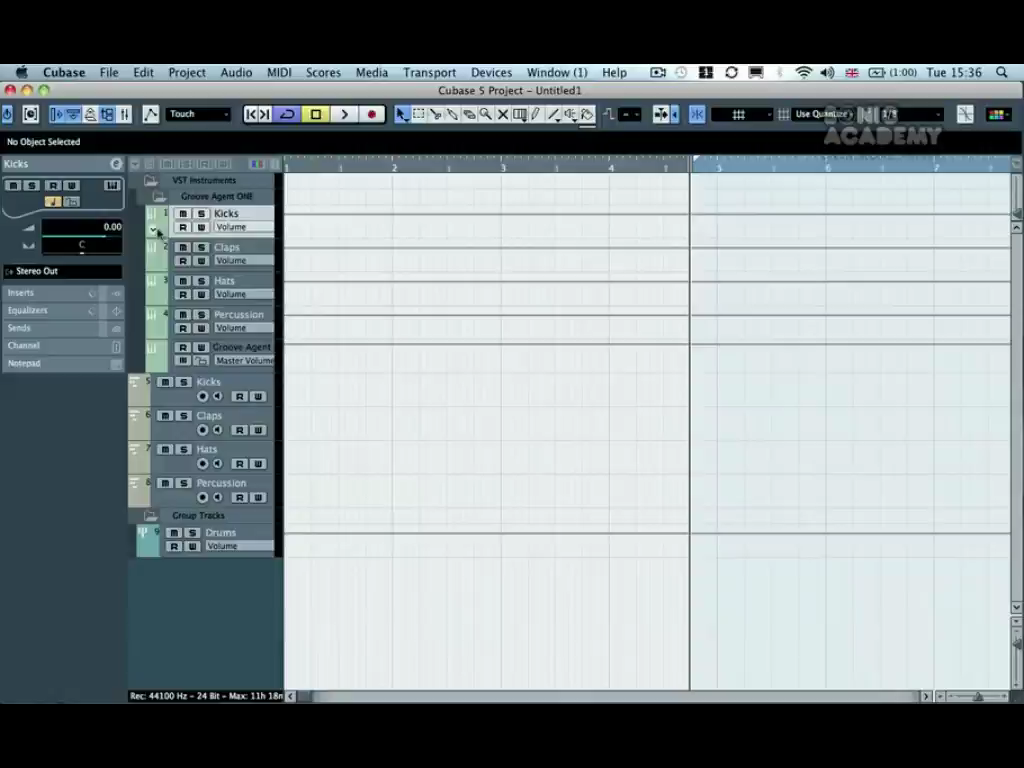Open the Channel inspector section
1024x768 pixels.
[x=63, y=346]
